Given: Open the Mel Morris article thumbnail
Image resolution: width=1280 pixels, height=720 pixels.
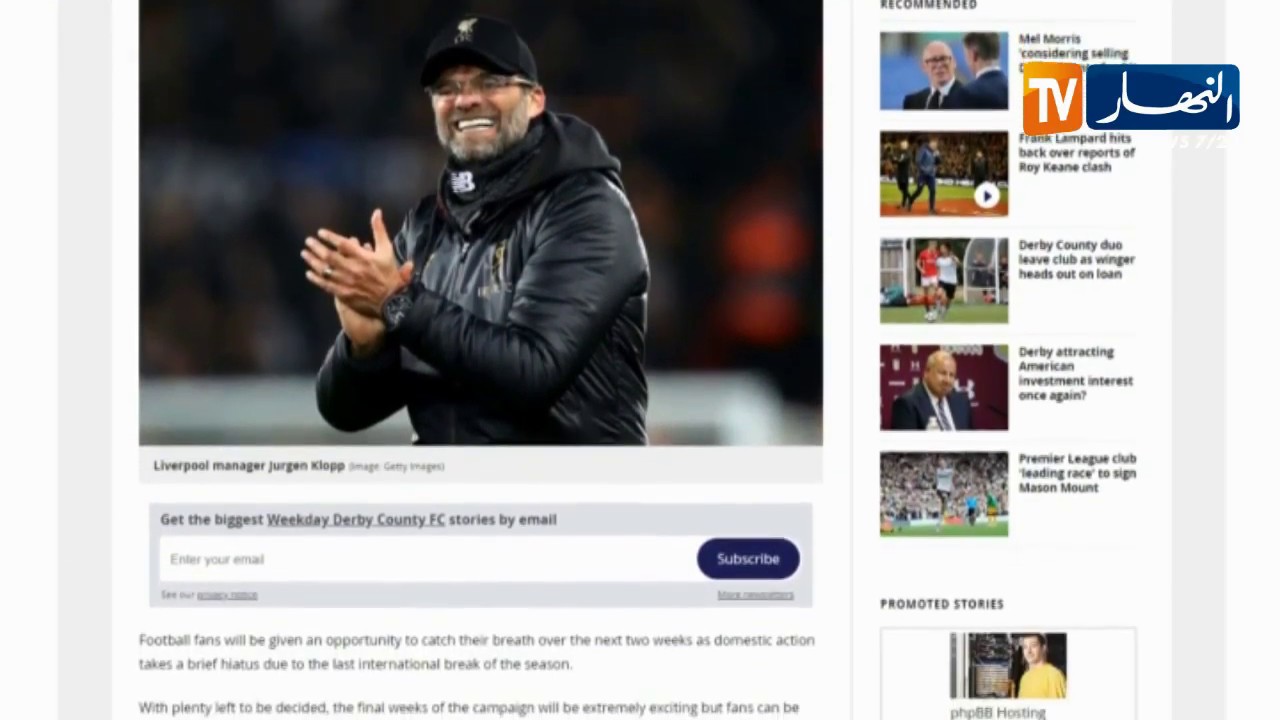Looking at the screenshot, I should click(x=944, y=71).
